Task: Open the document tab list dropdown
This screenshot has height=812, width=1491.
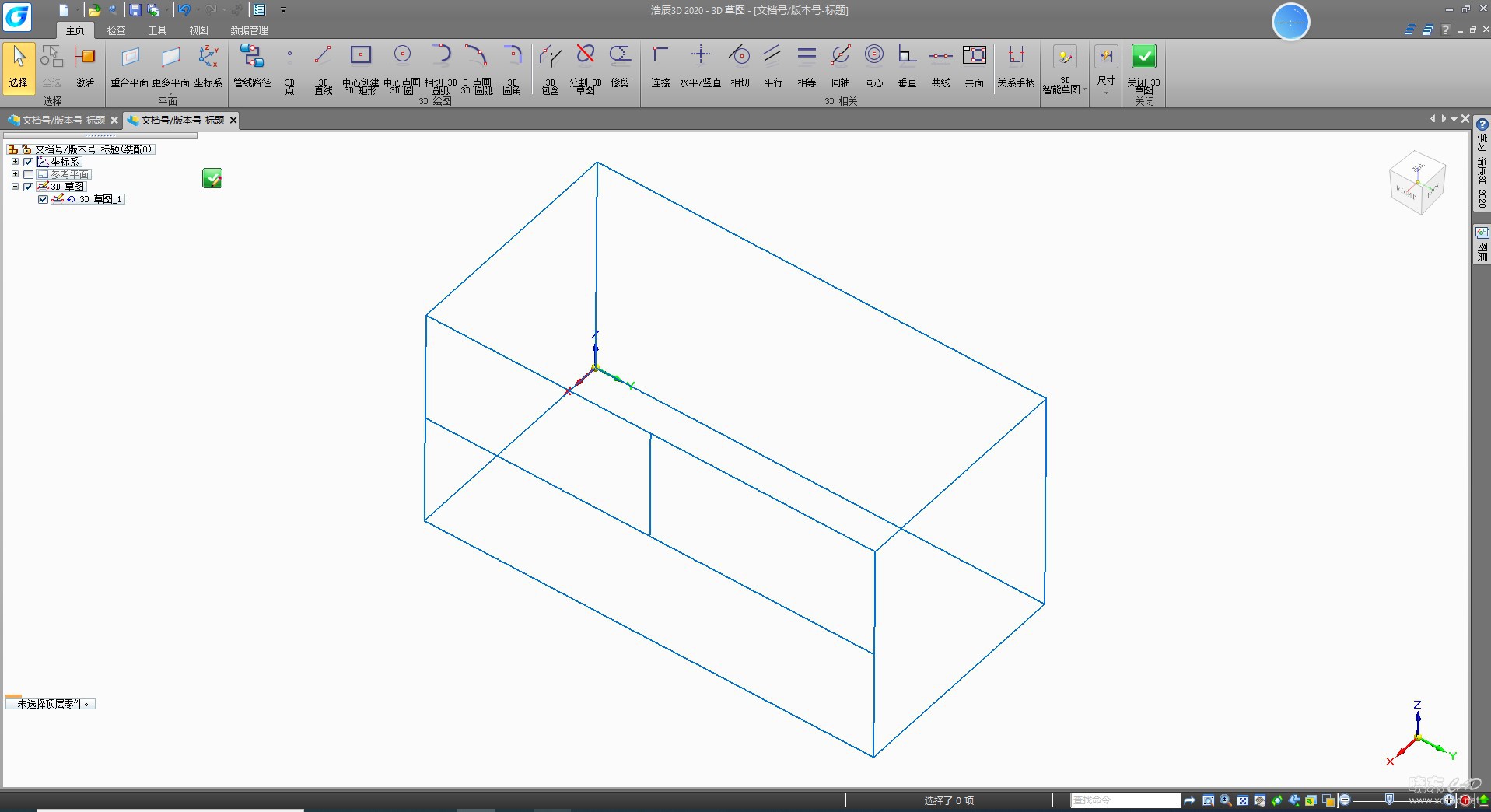Action: (x=1454, y=119)
